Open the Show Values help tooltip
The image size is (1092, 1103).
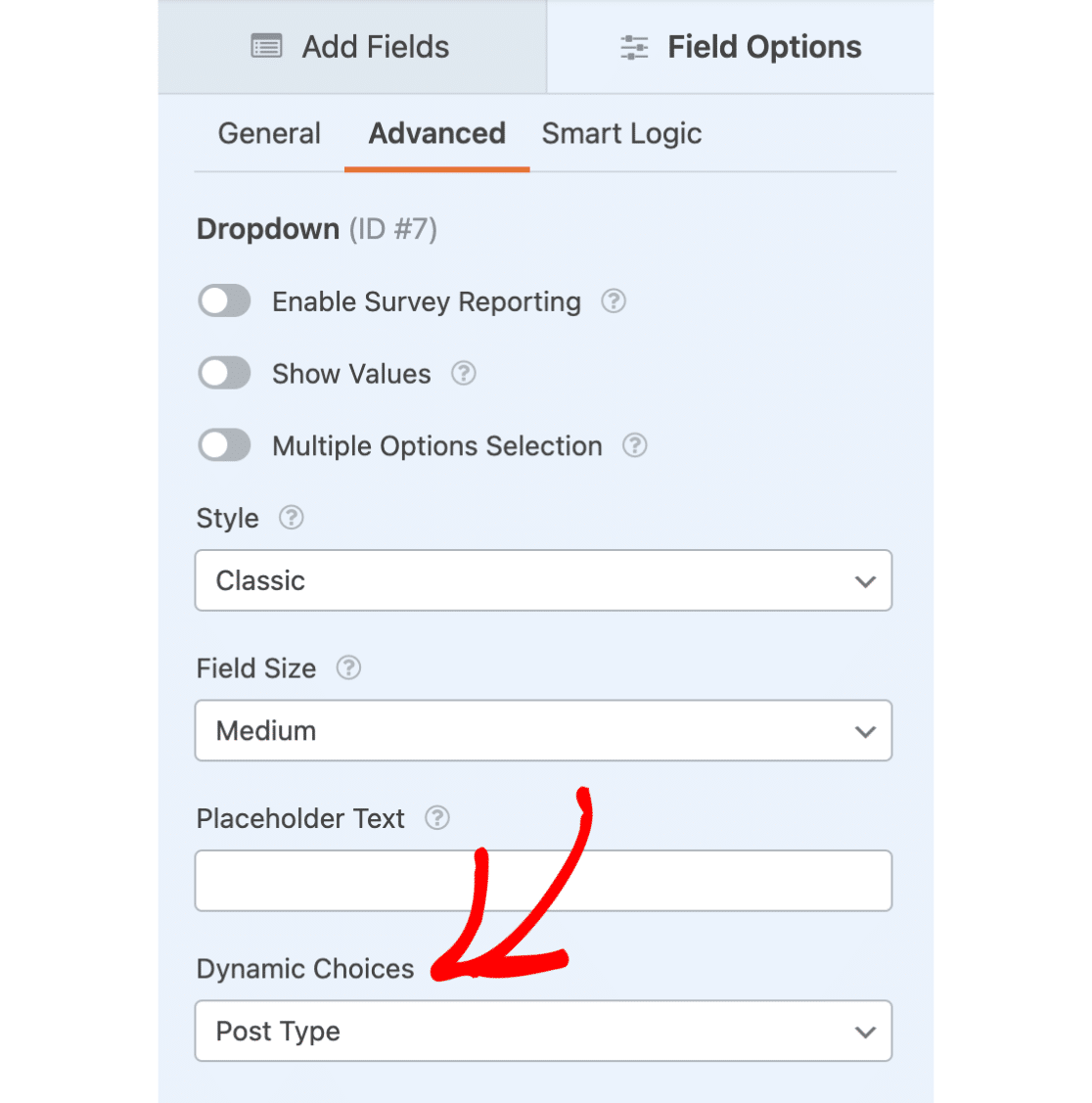(463, 373)
